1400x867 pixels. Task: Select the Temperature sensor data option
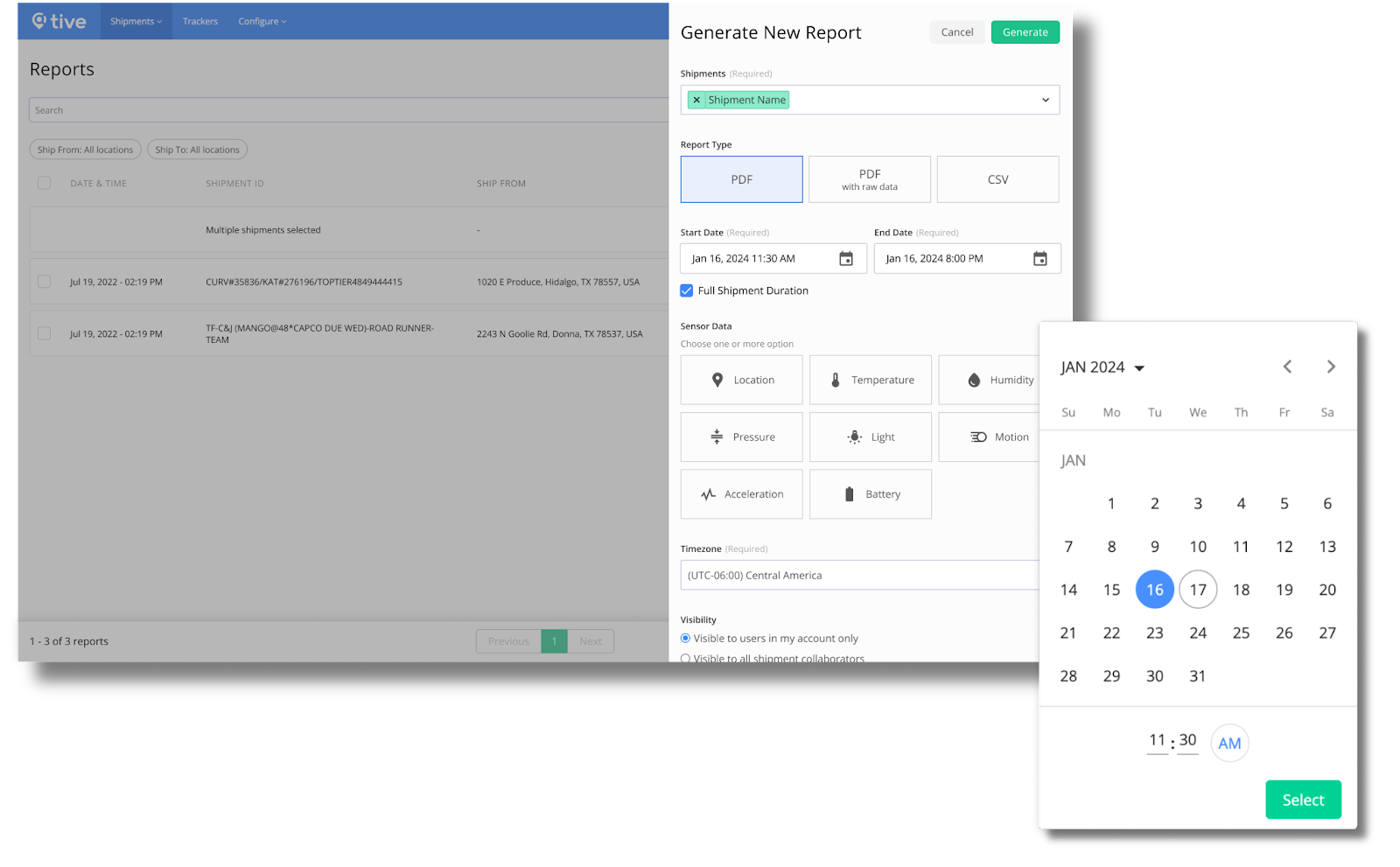pyautogui.click(x=870, y=380)
